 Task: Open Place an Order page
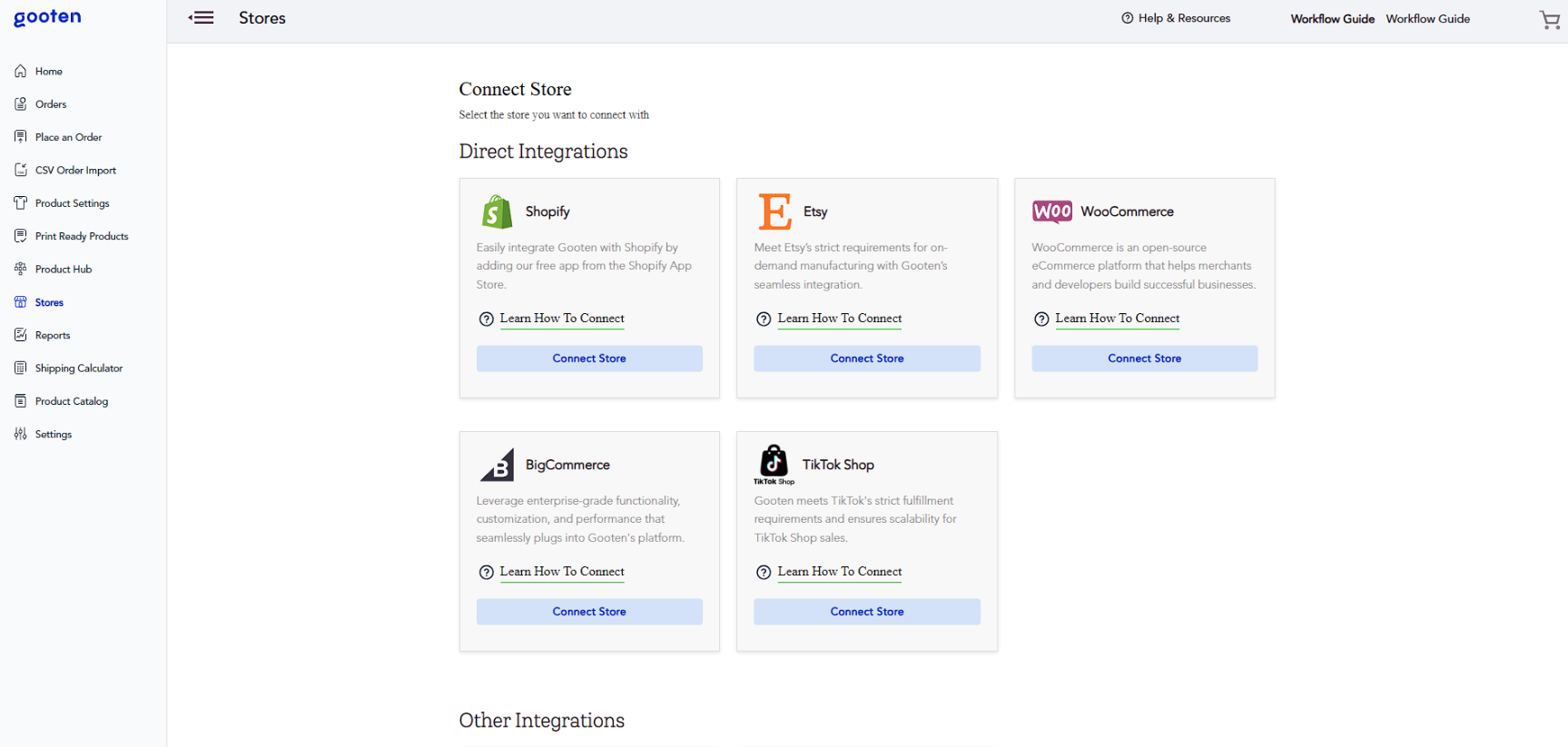(x=68, y=137)
